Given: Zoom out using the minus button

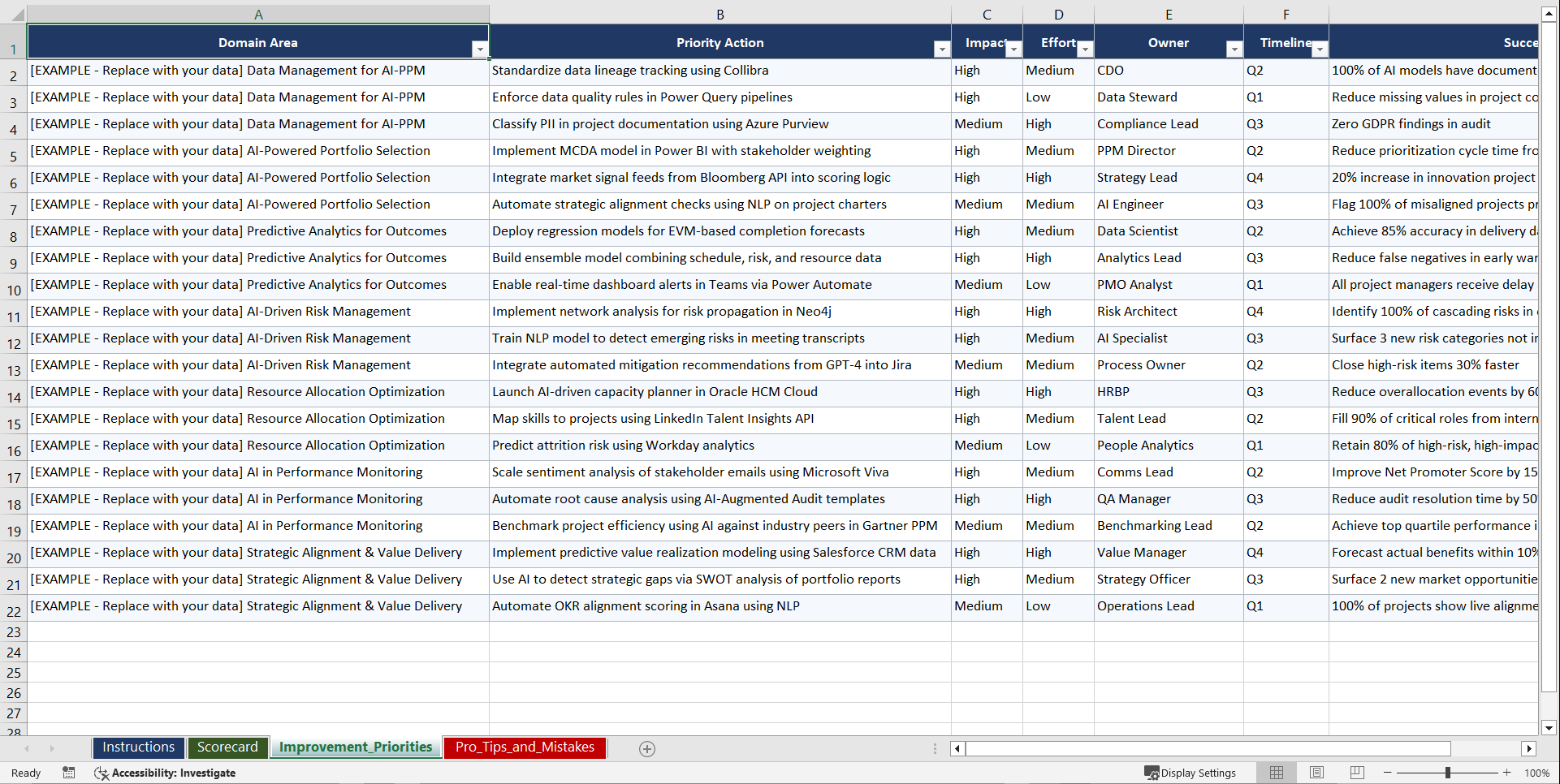Looking at the screenshot, I should pos(1388,773).
